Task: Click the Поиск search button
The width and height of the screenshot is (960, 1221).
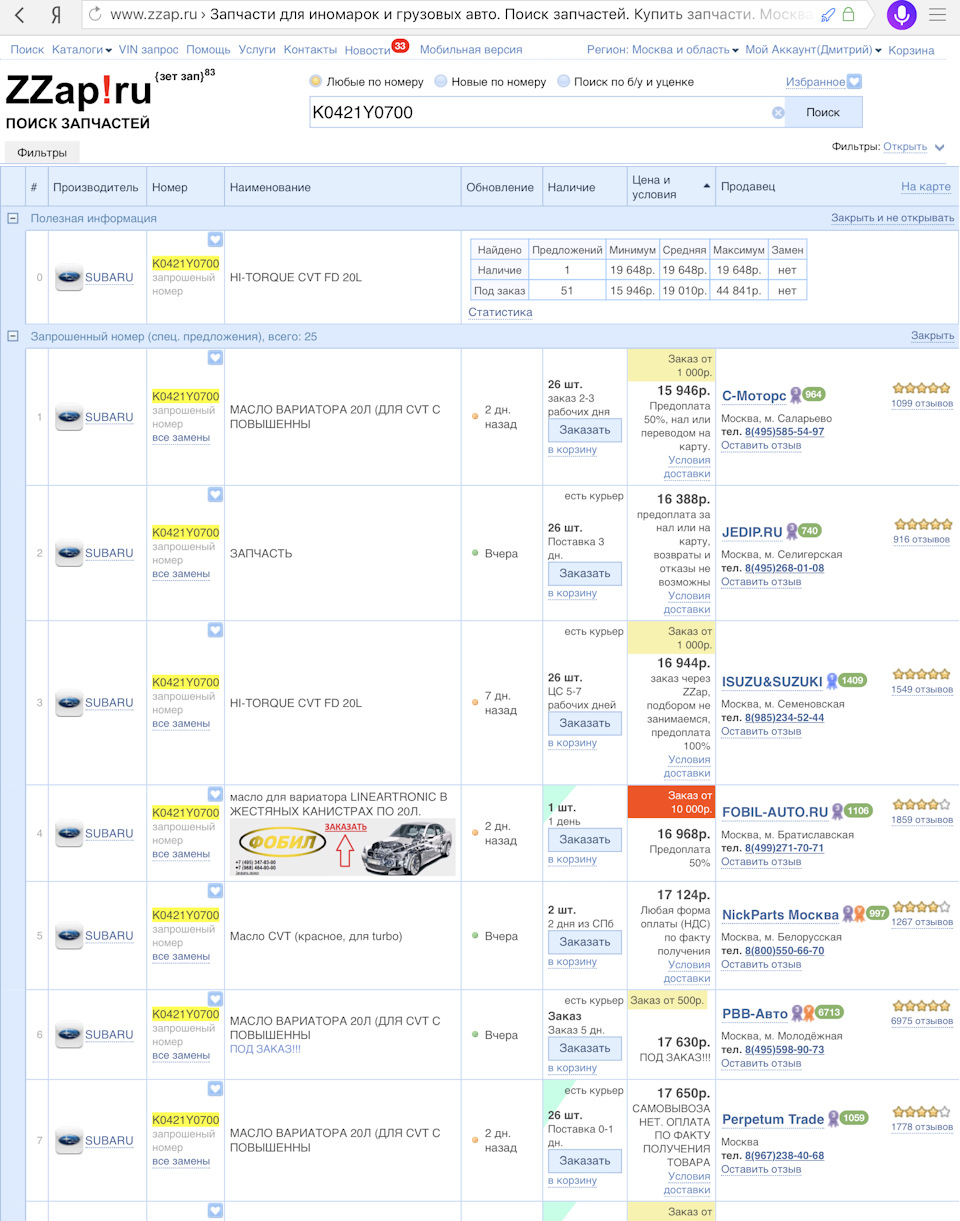Action: 823,112
